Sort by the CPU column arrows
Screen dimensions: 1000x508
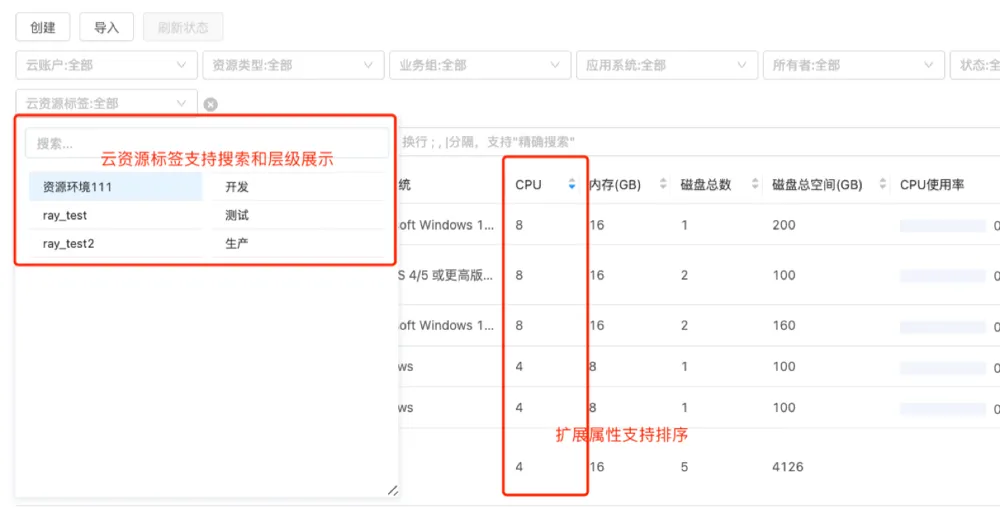pos(571,185)
